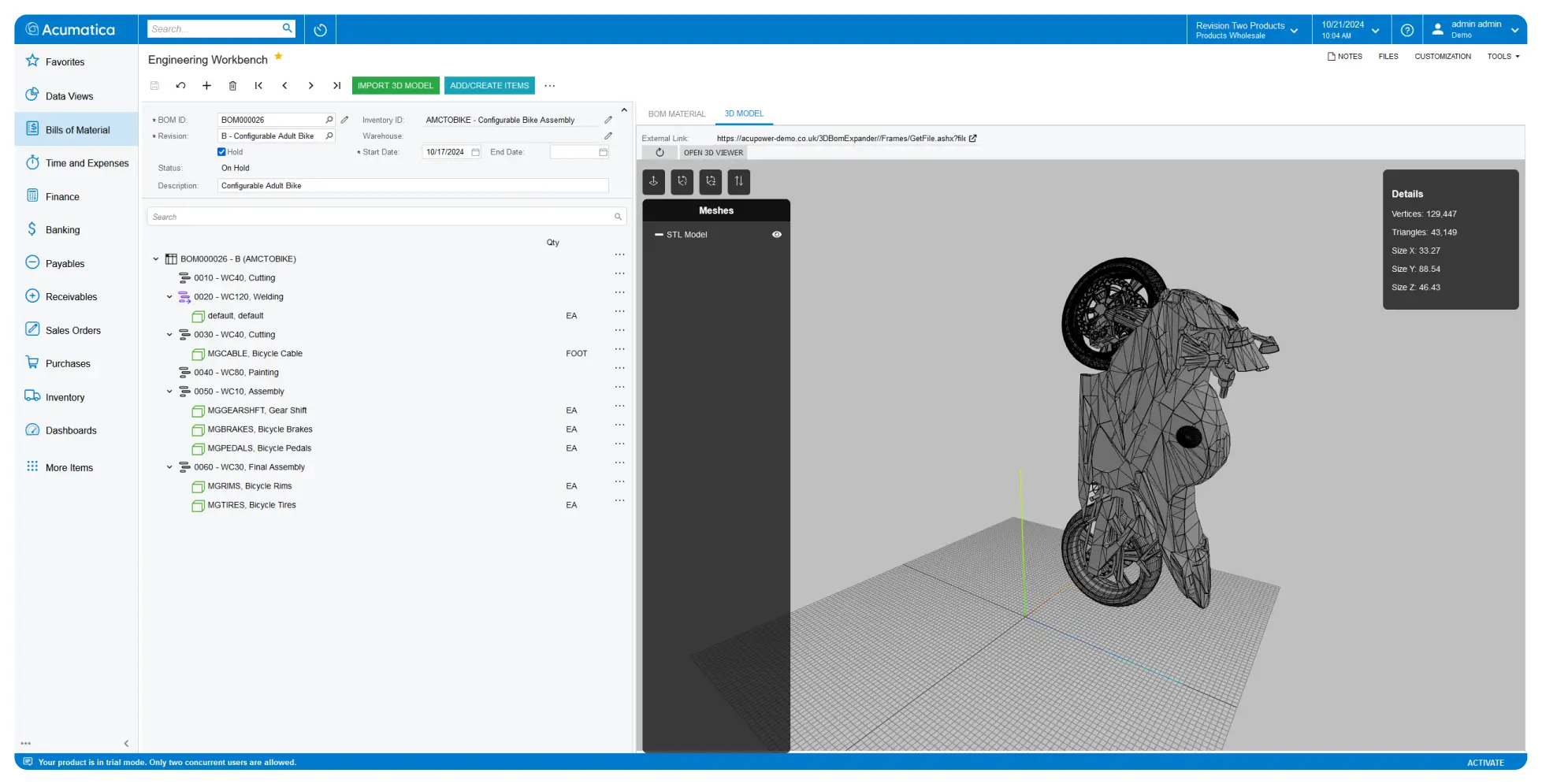
Task: Flip the 3D model vertically
Action: [x=738, y=182]
